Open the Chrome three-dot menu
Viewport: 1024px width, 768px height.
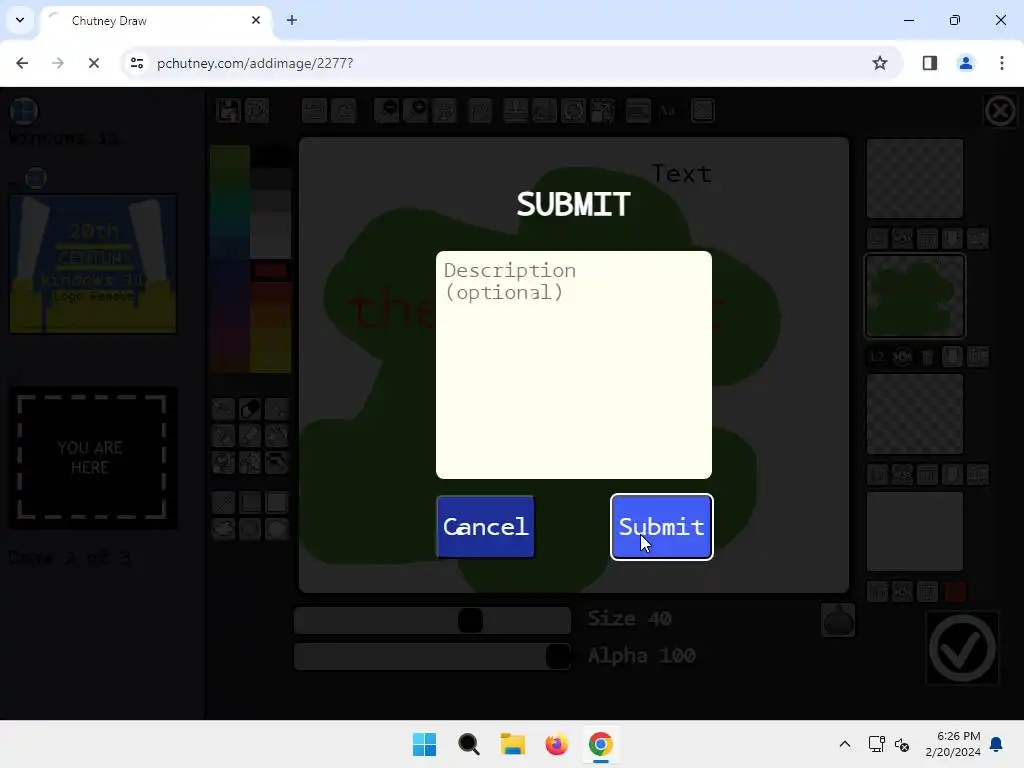tap(1001, 63)
